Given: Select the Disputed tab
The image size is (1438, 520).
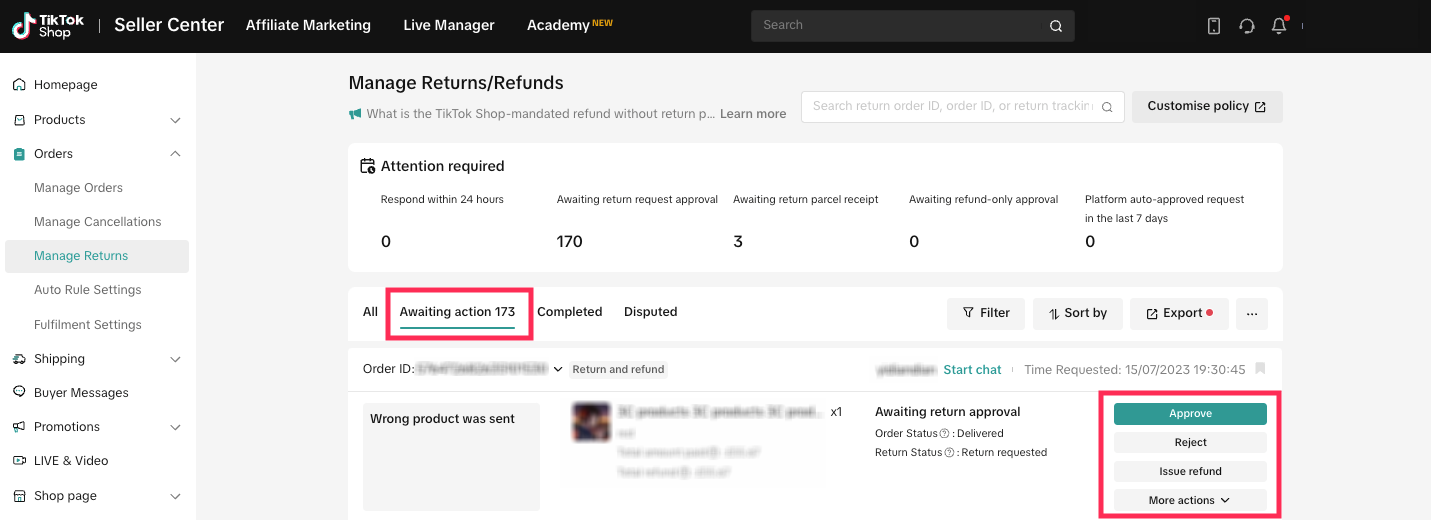Looking at the screenshot, I should (x=650, y=312).
